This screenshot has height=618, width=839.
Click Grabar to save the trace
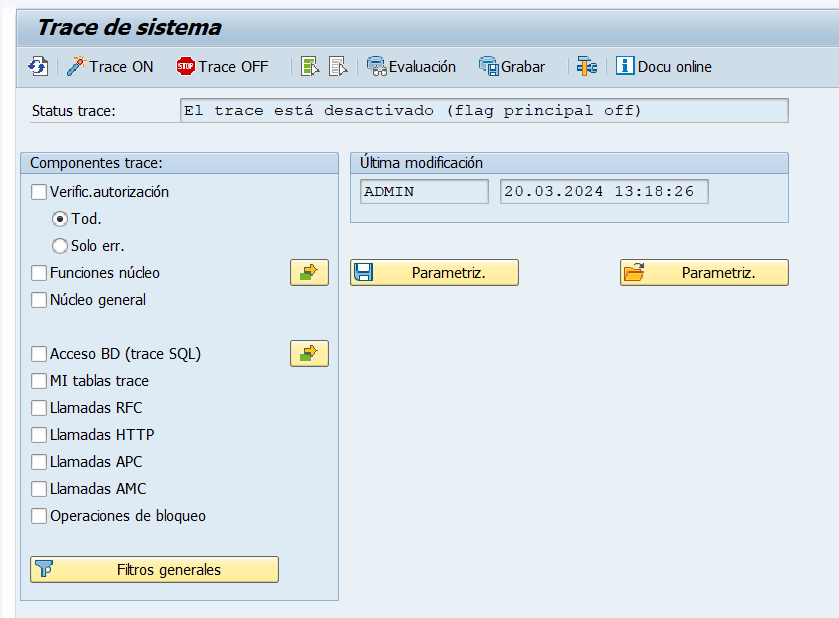point(512,67)
